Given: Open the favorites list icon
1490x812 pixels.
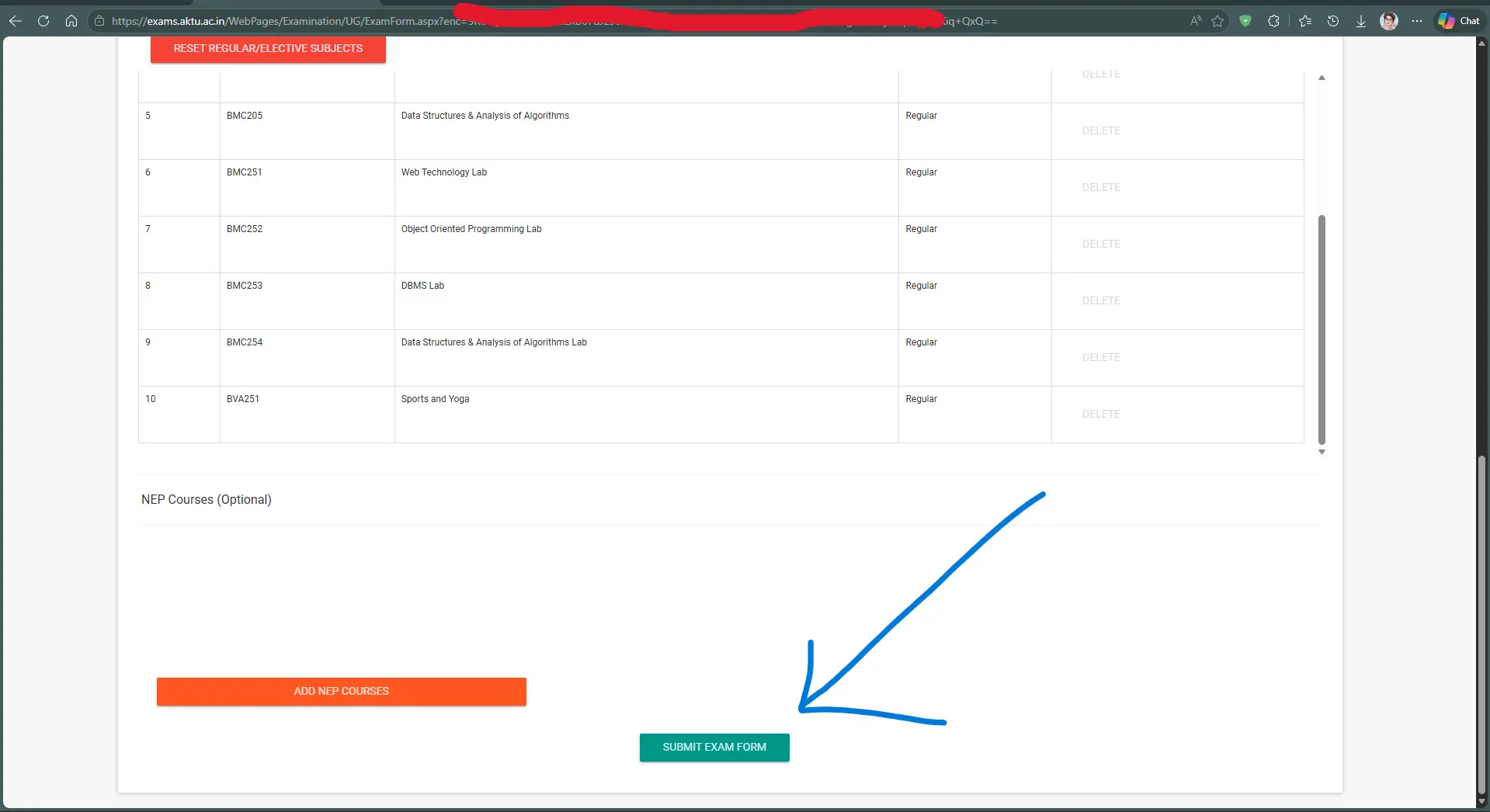Looking at the screenshot, I should tap(1305, 21).
